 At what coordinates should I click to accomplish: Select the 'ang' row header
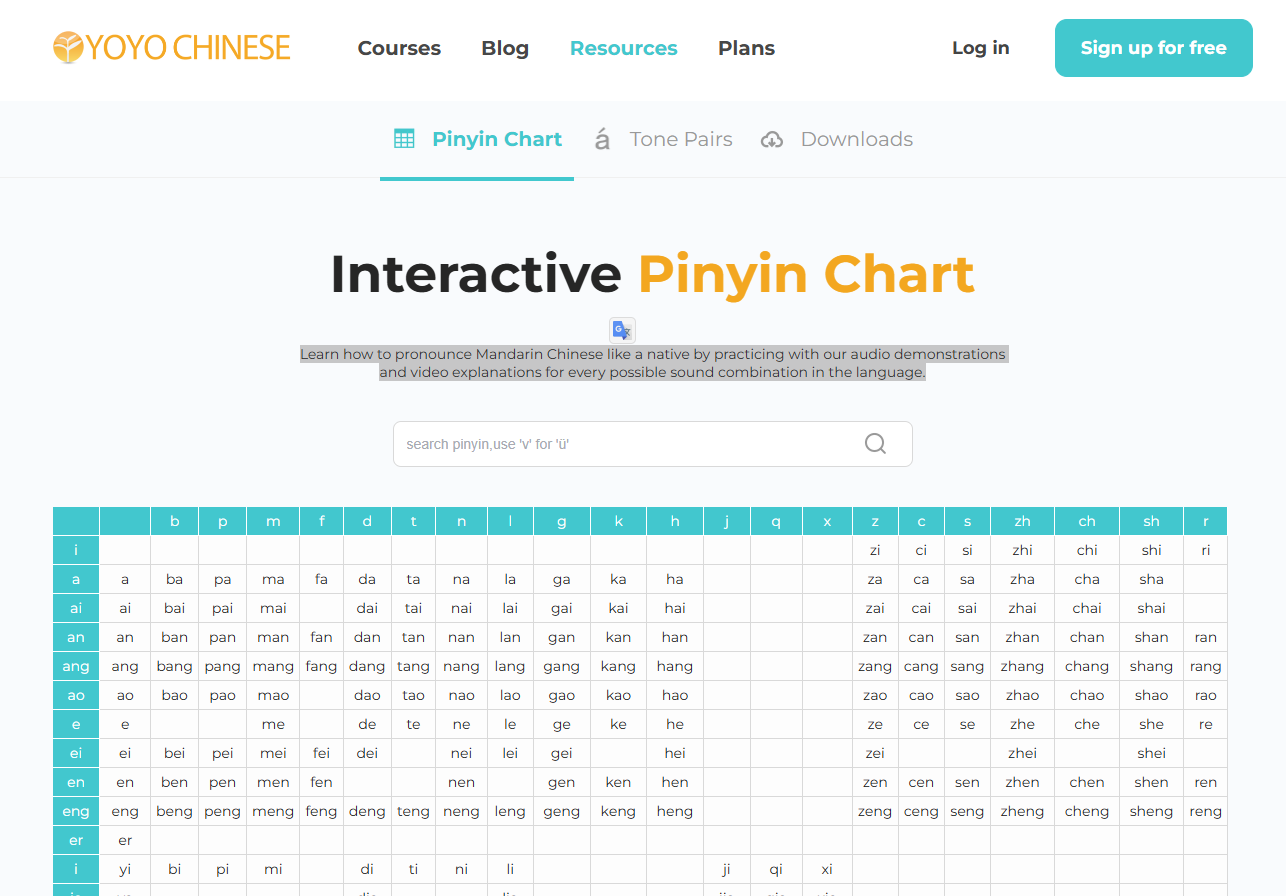tap(76, 666)
